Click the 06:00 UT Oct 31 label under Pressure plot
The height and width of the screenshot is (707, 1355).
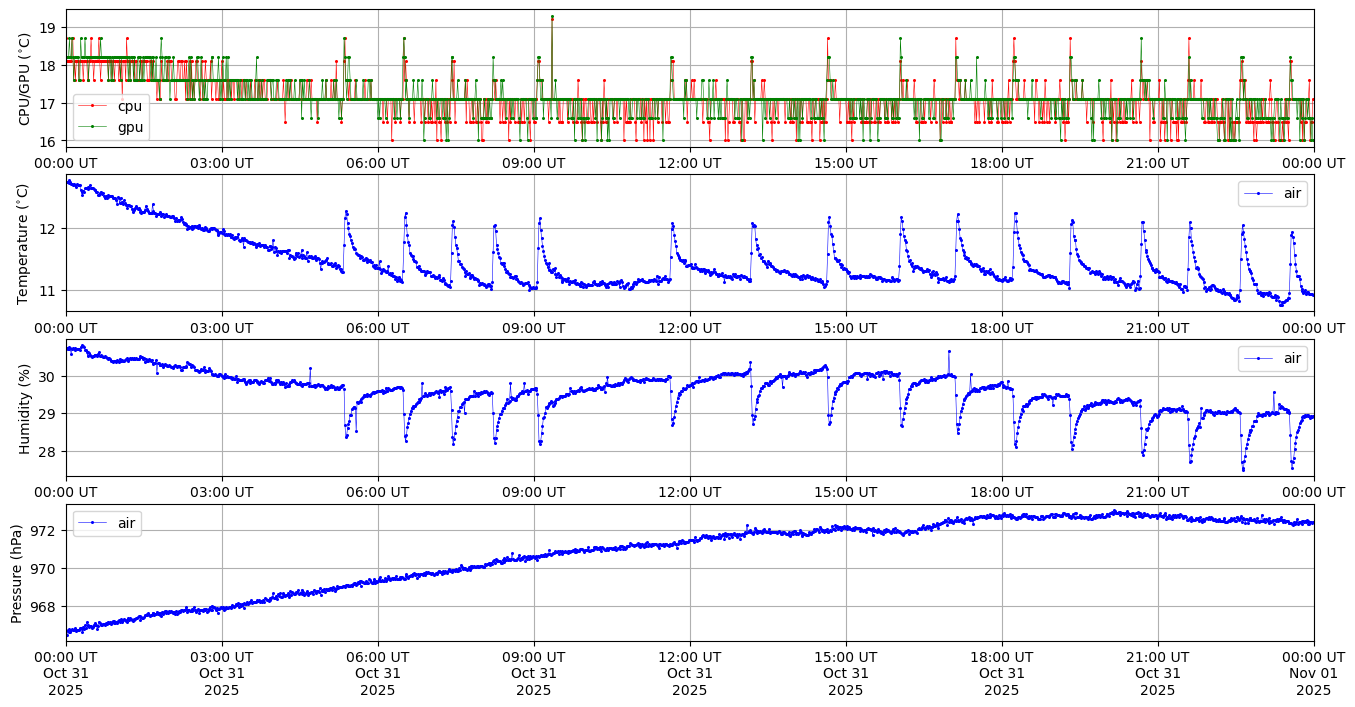coord(378,674)
